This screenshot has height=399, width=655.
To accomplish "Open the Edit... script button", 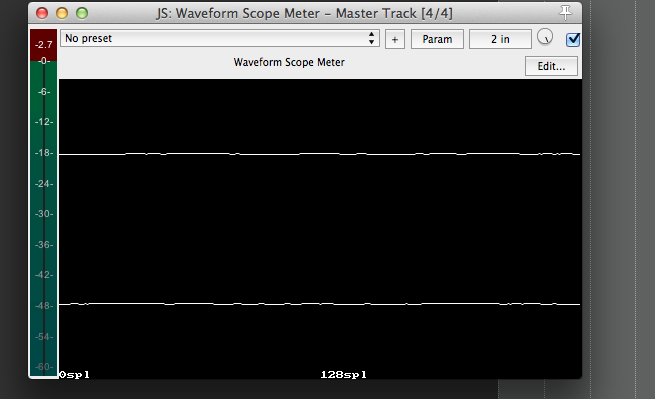I will (x=551, y=66).
